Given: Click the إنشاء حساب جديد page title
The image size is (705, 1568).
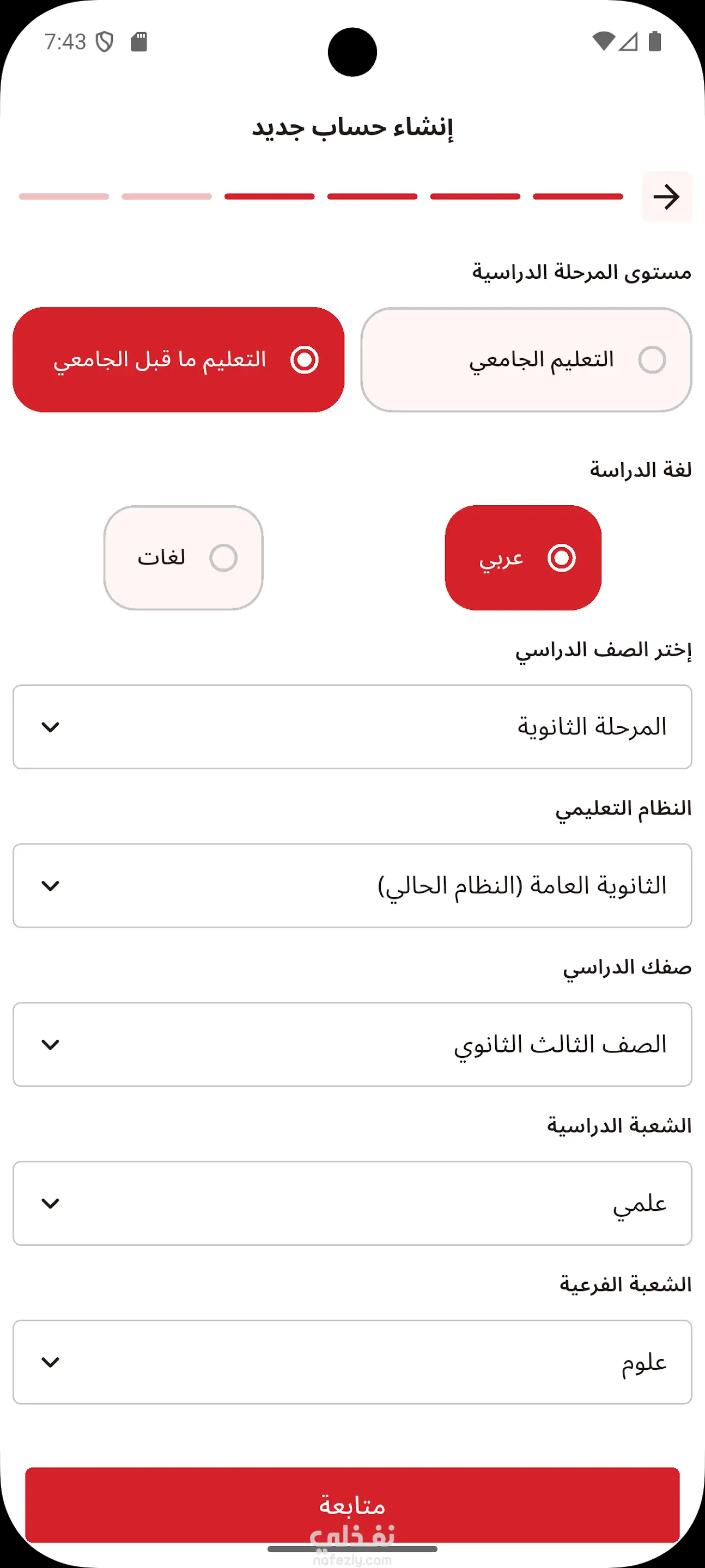Looking at the screenshot, I should point(352,127).
